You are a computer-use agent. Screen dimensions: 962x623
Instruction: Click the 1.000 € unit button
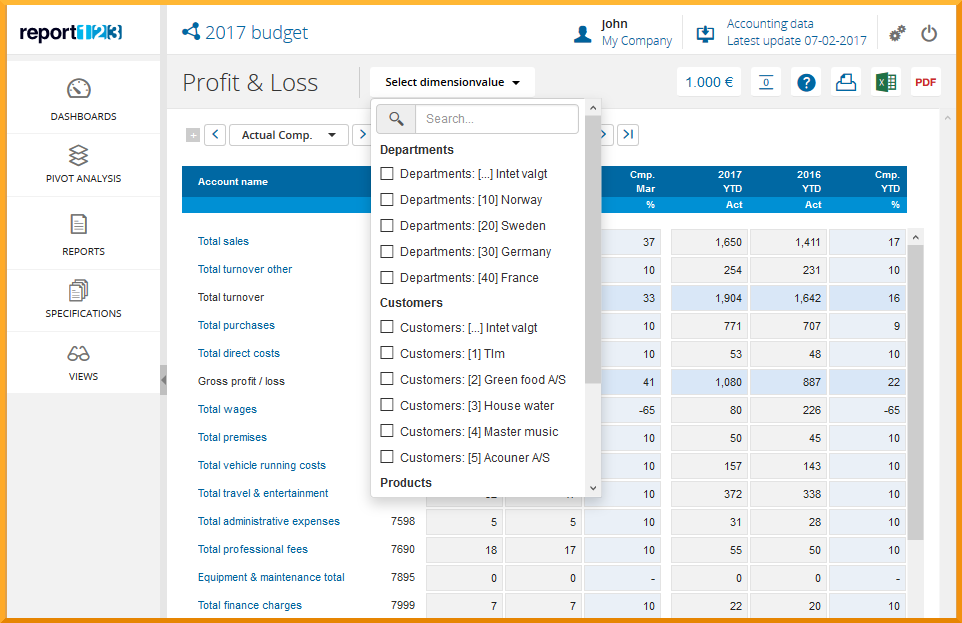tap(709, 83)
